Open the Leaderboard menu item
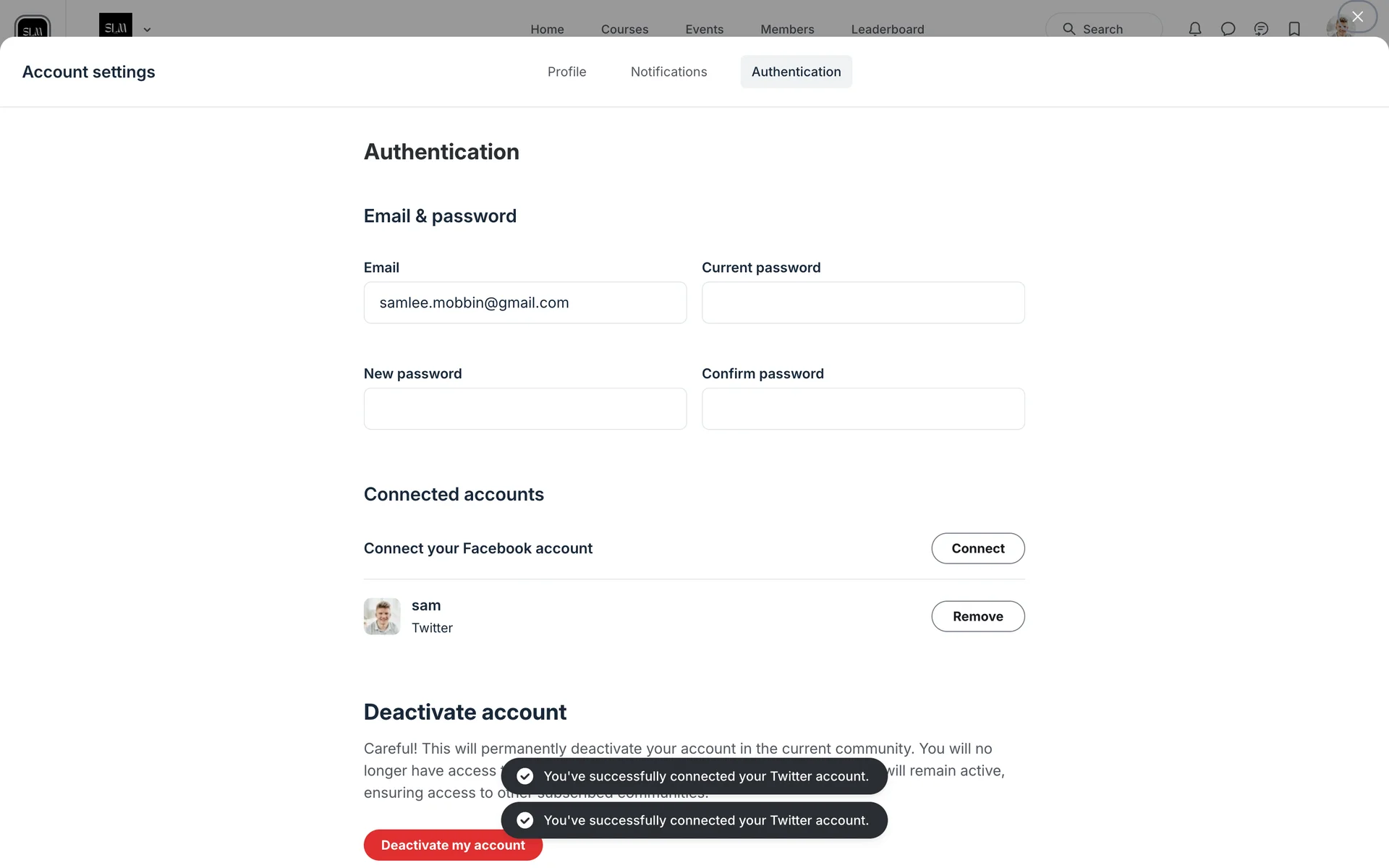Viewport: 1389px width, 868px height. [887, 29]
